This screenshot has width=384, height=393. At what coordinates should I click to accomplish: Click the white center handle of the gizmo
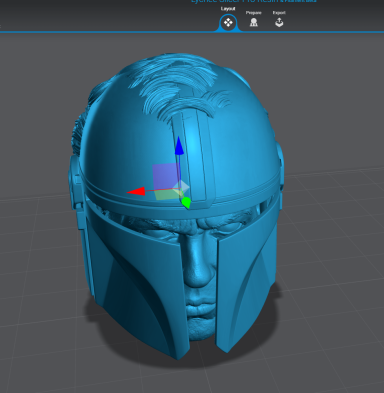(182, 188)
